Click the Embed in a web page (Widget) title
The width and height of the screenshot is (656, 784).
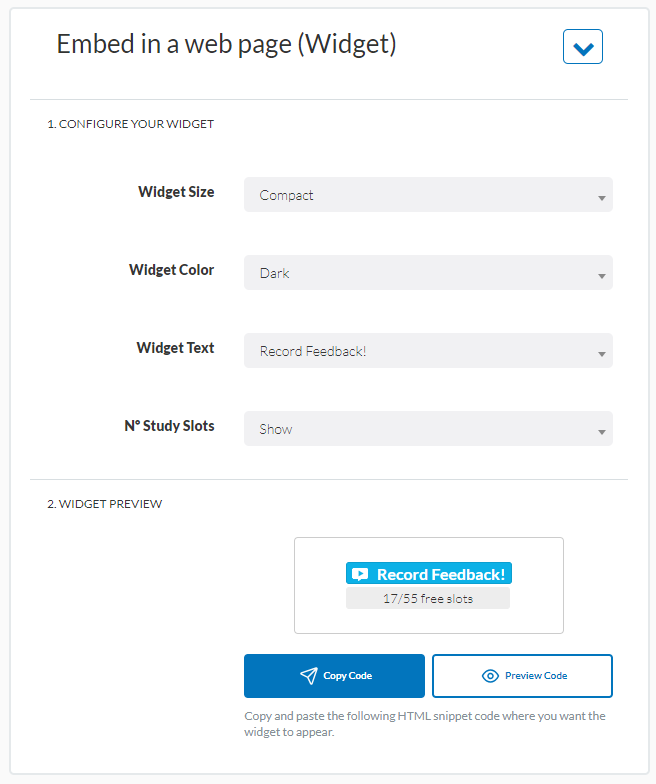coord(226,45)
